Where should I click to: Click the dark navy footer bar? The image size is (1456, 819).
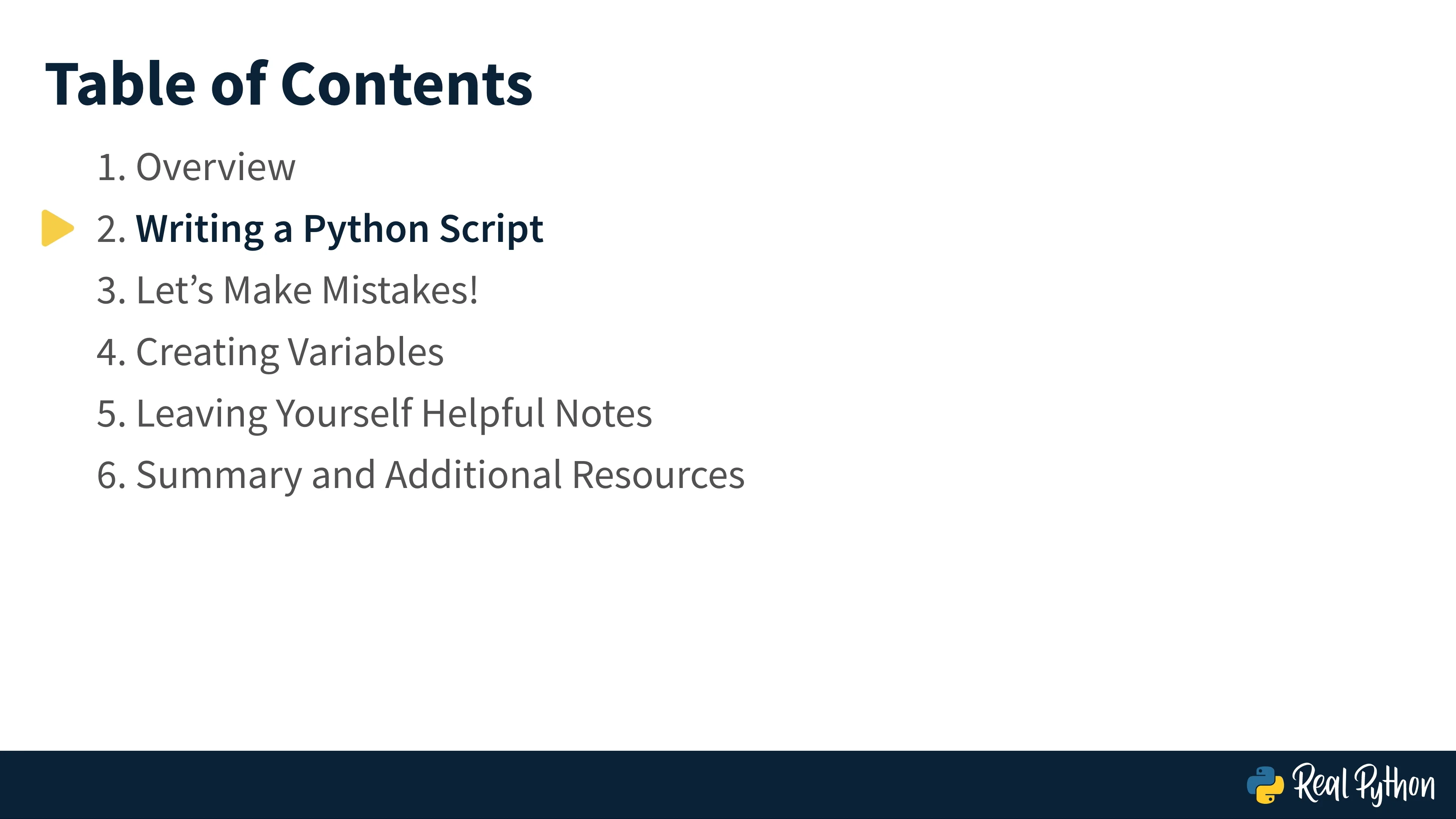pos(728,784)
